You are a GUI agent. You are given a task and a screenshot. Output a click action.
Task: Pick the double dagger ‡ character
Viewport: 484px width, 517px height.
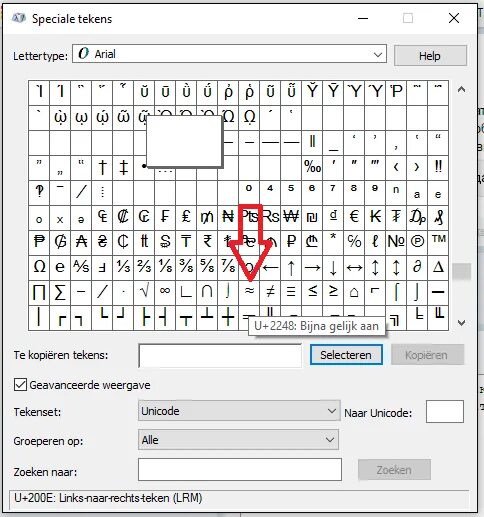[x=123, y=167]
